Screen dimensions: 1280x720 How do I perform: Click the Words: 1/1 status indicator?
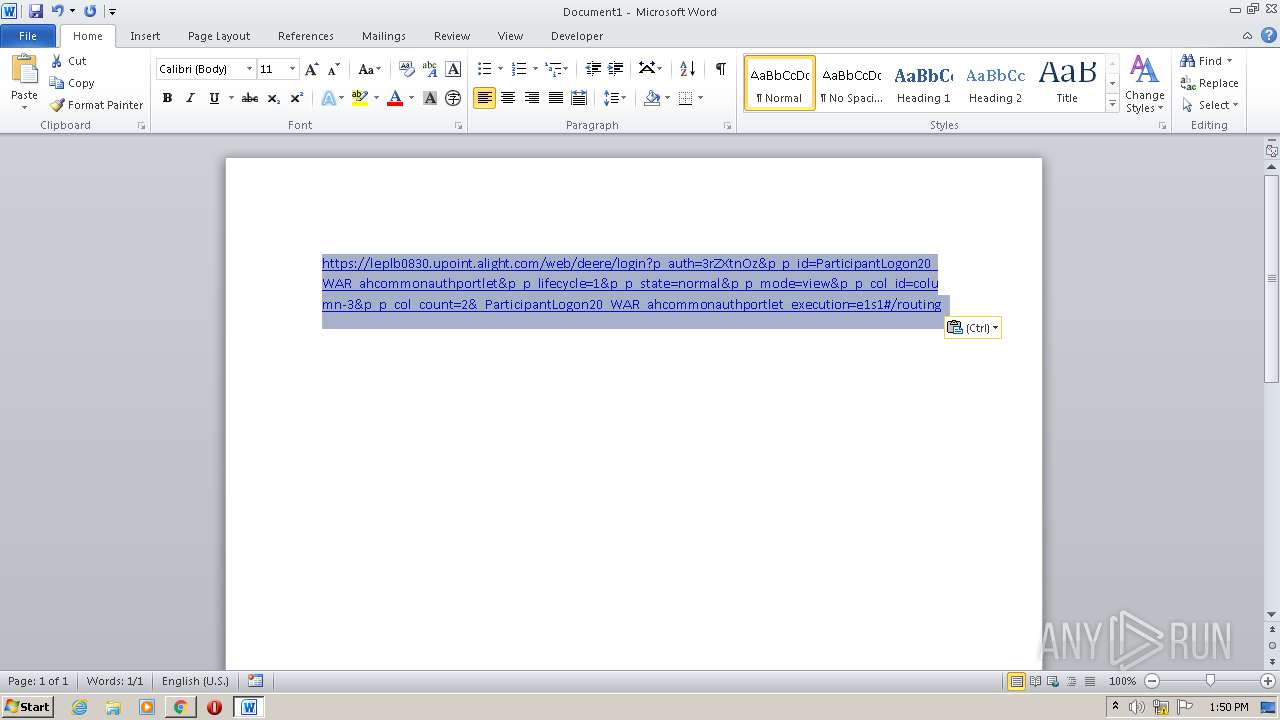pyautogui.click(x=115, y=681)
